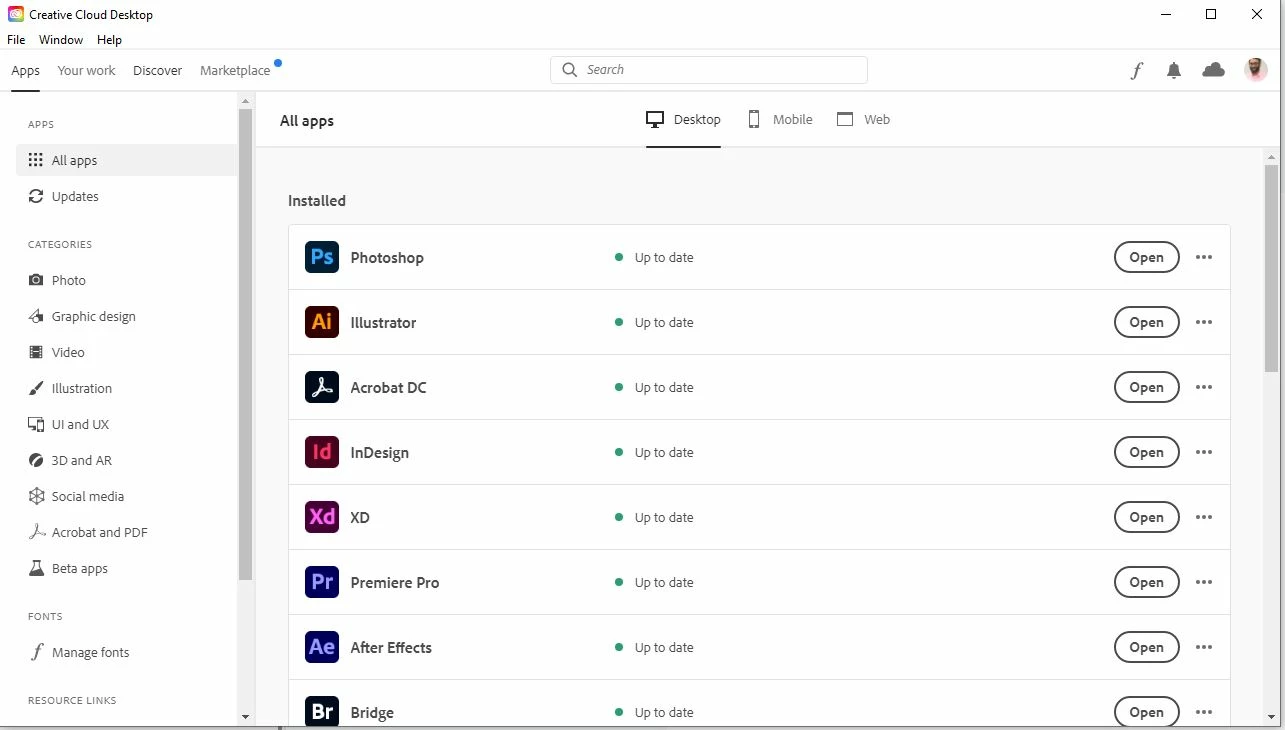Click the app list scrollbar thumb

(1271, 268)
